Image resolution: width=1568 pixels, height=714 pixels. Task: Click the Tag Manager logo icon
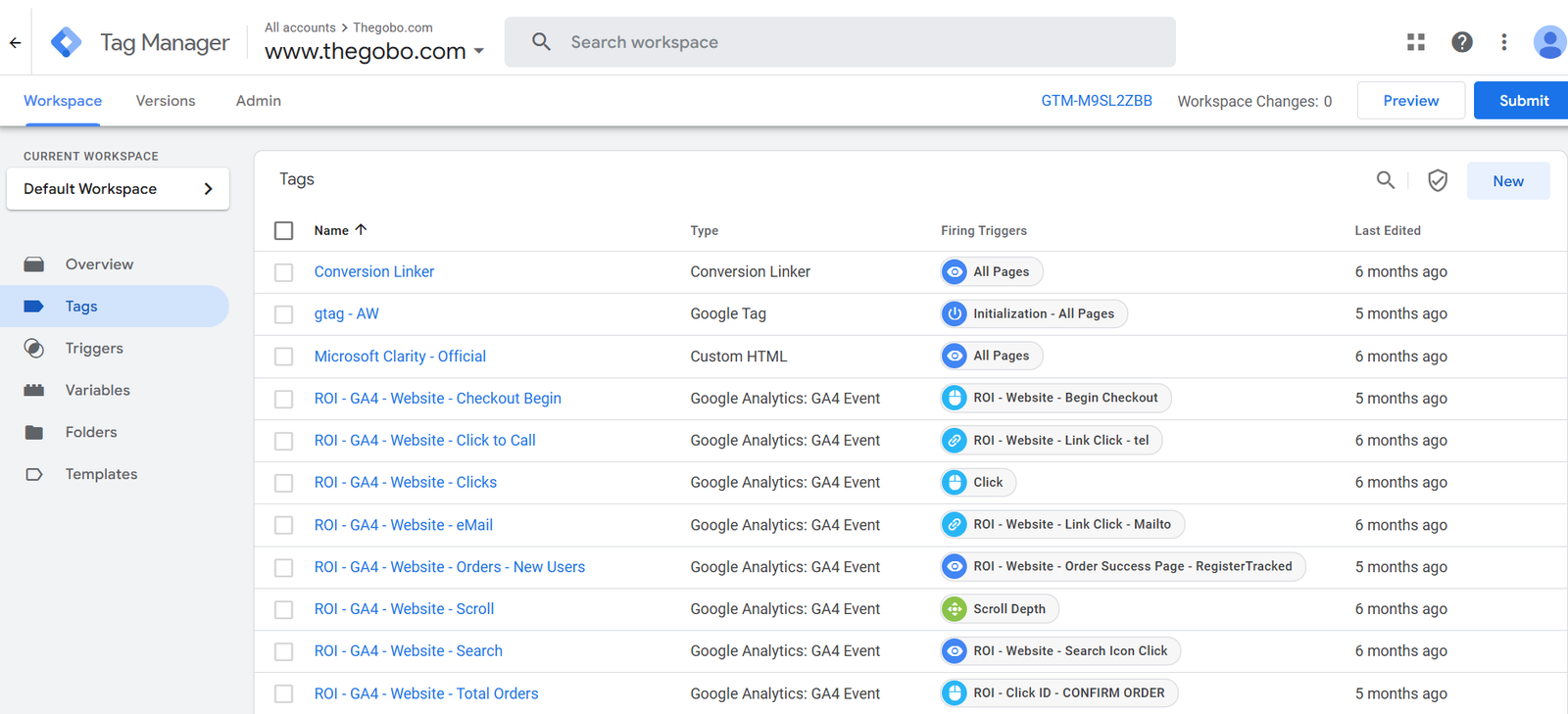point(66,42)
